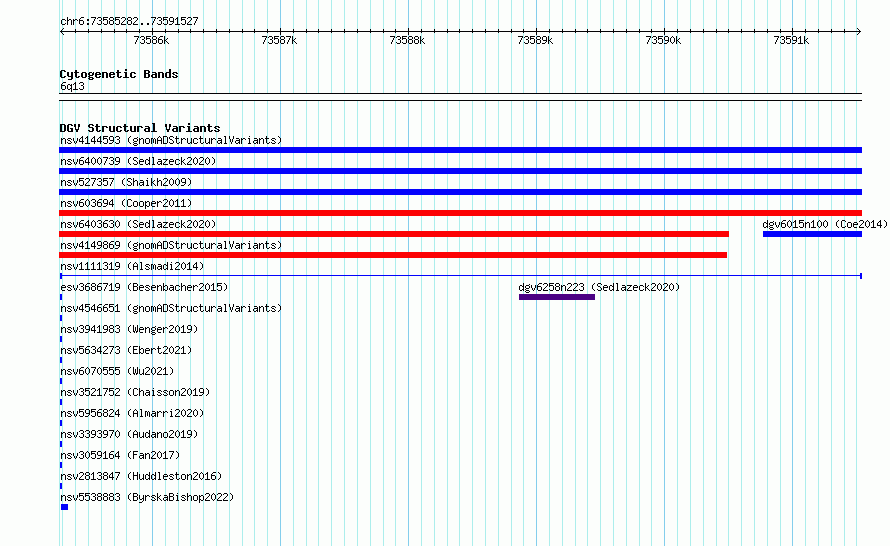890x546 pixels.
Task: Click the 73587k ruler position
Action: (x=279, y=40)
